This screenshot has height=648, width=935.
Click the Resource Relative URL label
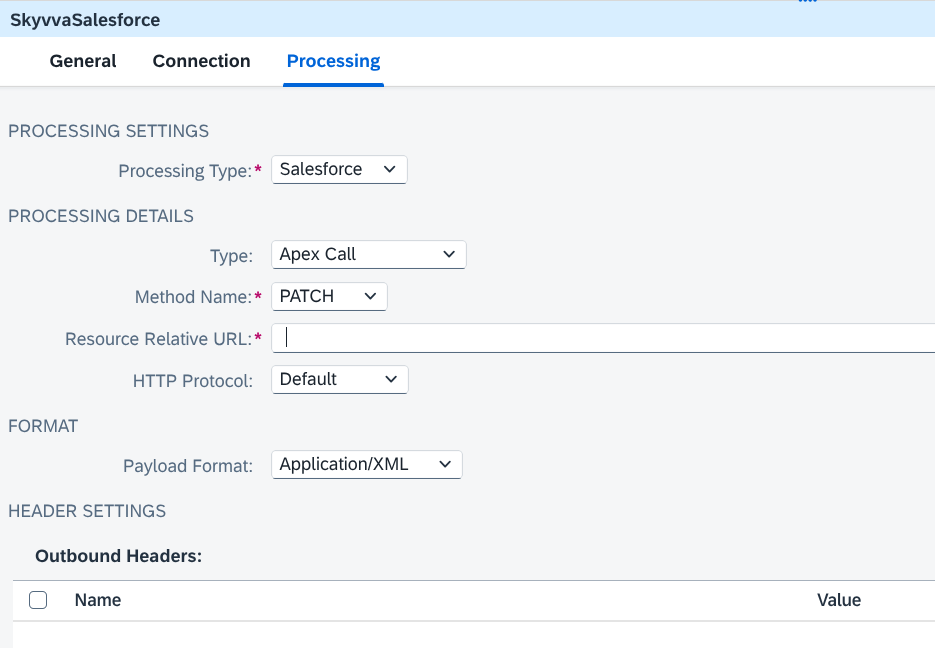click(x=159, y=339)
